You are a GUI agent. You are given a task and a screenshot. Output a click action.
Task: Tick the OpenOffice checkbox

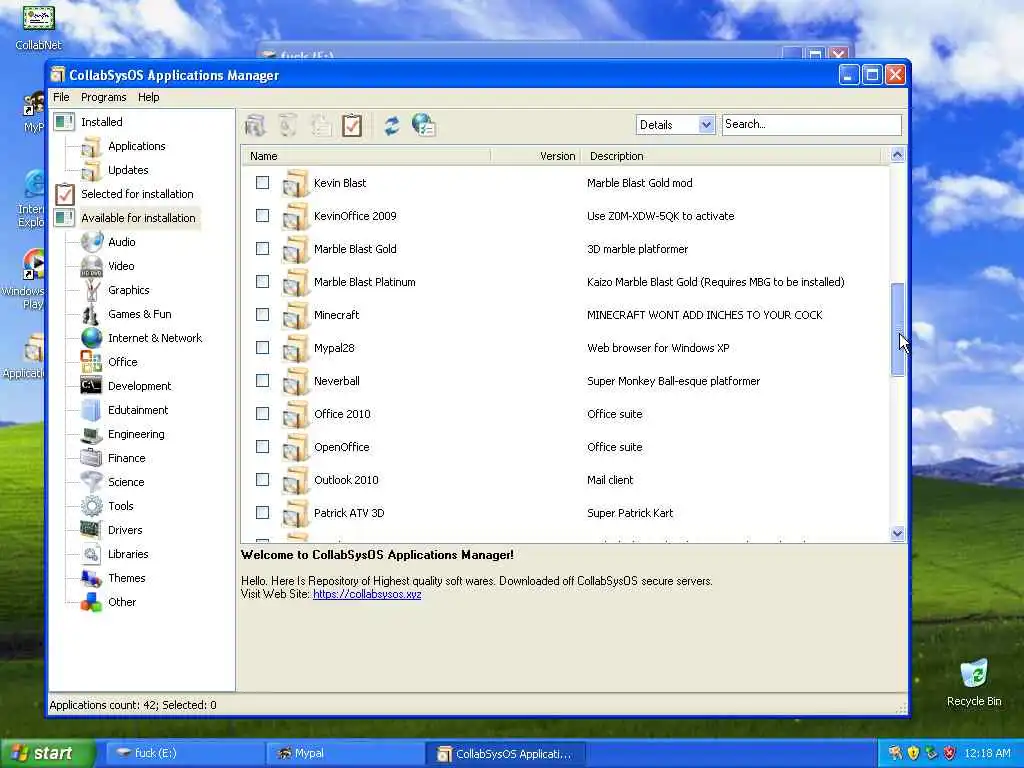[x=263, y=447]
